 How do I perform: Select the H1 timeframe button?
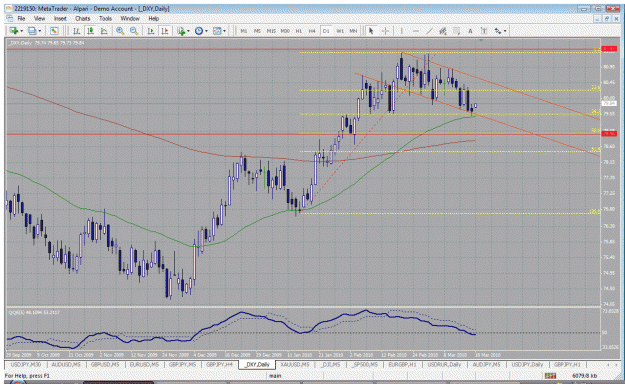(x=299, y=31)
